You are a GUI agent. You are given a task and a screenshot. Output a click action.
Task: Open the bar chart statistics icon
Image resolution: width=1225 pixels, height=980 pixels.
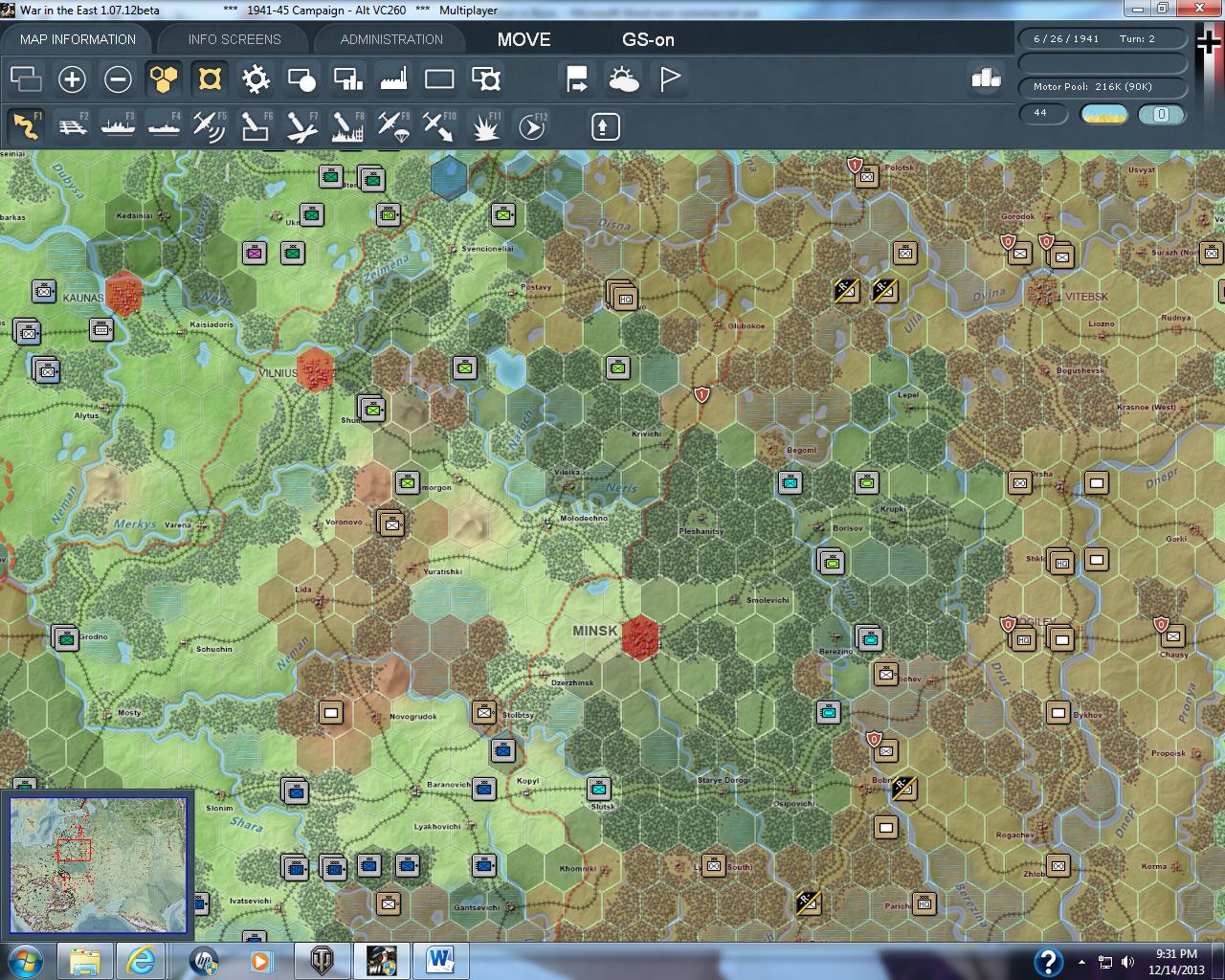click(x=985, y=78)
